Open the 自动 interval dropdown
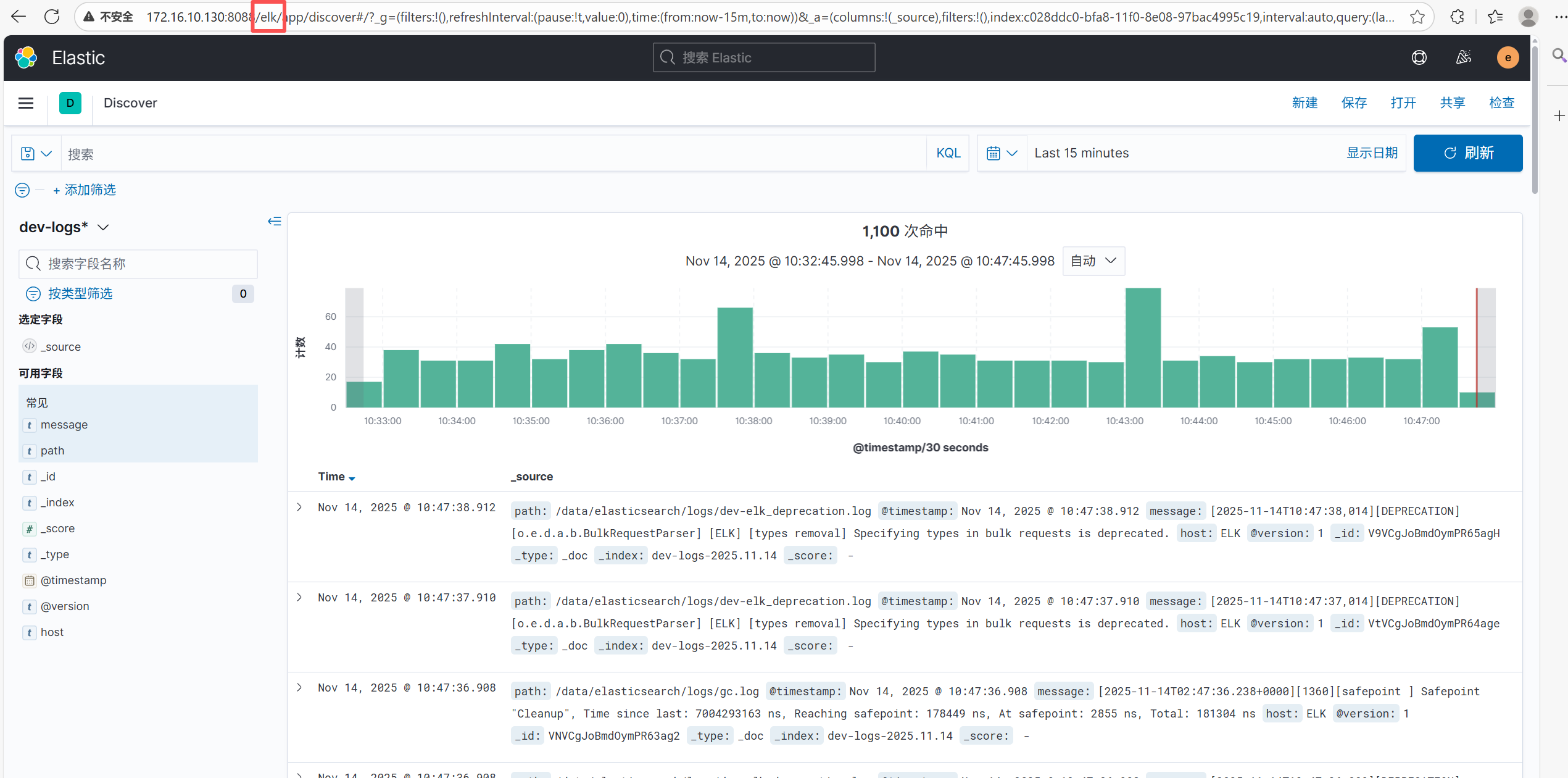1568x778 pixels. click(1093, 261)
